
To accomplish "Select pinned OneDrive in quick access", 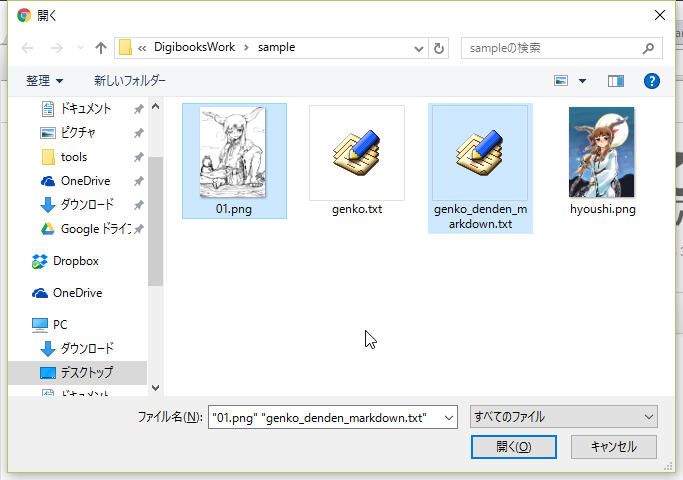I will pyautogui.click(x=85, y=181).
